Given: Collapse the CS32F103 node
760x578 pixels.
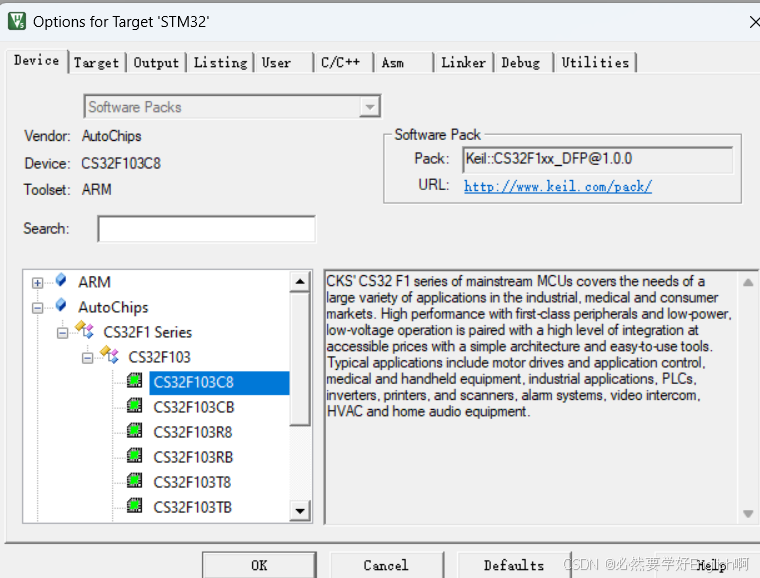Looking at the screenshot, I should (x=87, y=358).
